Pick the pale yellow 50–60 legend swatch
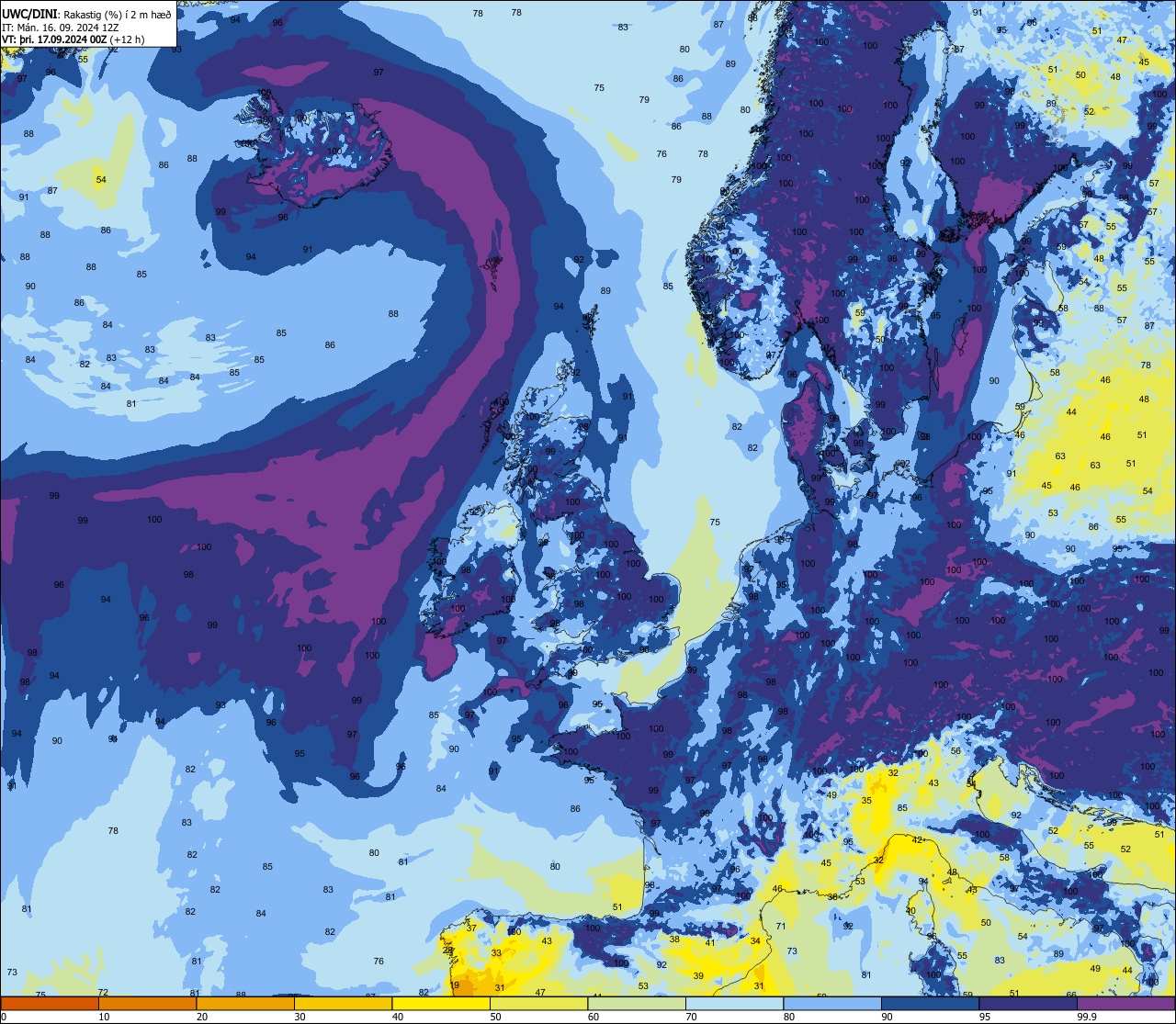 tap(538, 1004)
